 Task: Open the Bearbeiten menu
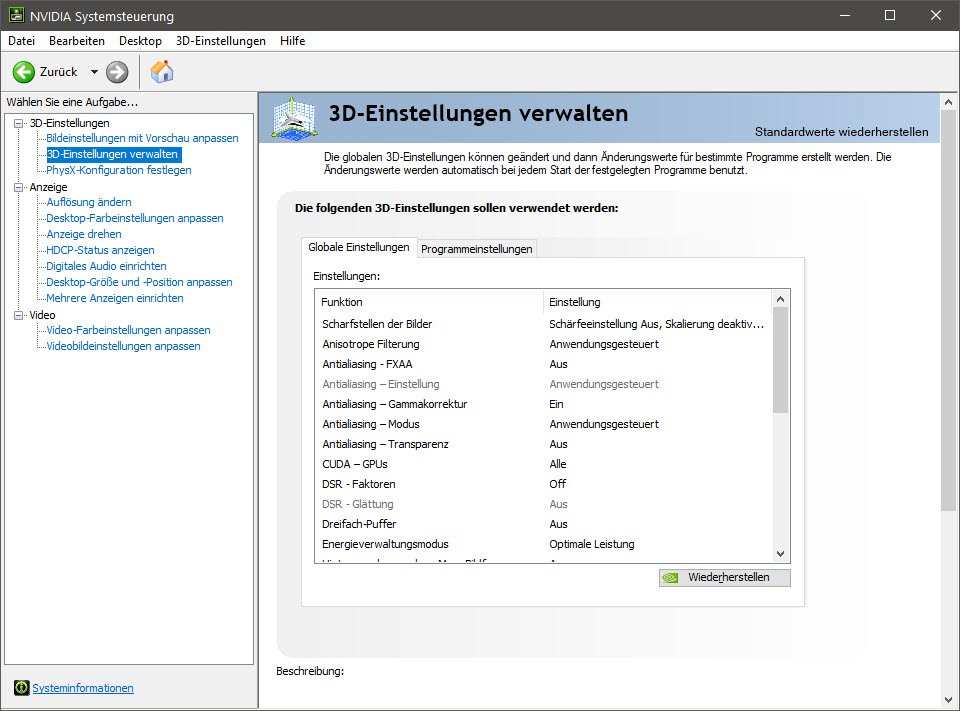77,41
